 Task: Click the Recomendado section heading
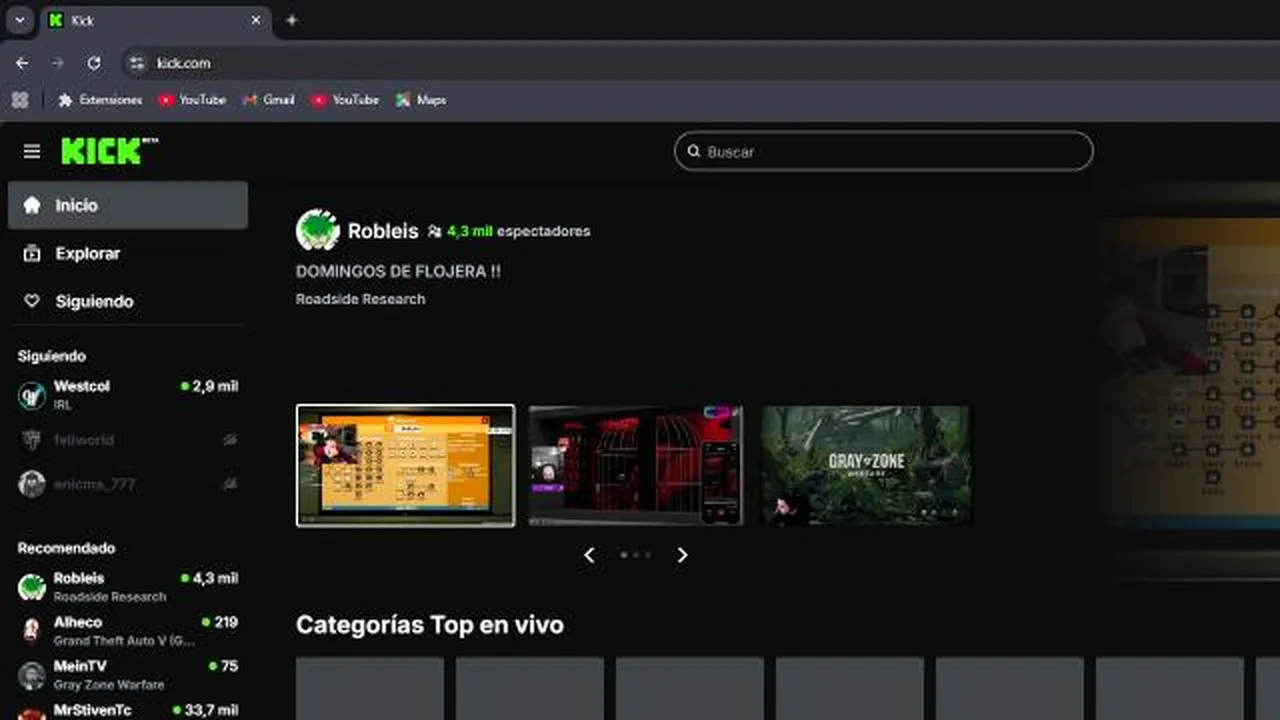(66, 548)
